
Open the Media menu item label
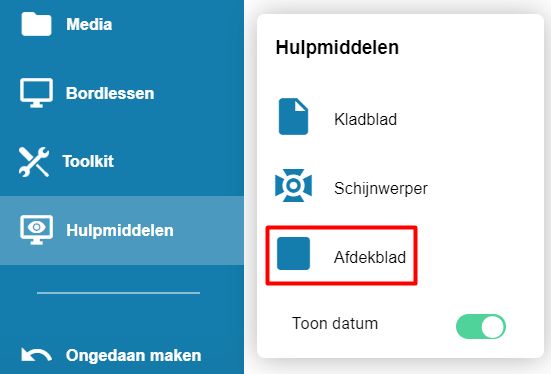coord(89,24)
